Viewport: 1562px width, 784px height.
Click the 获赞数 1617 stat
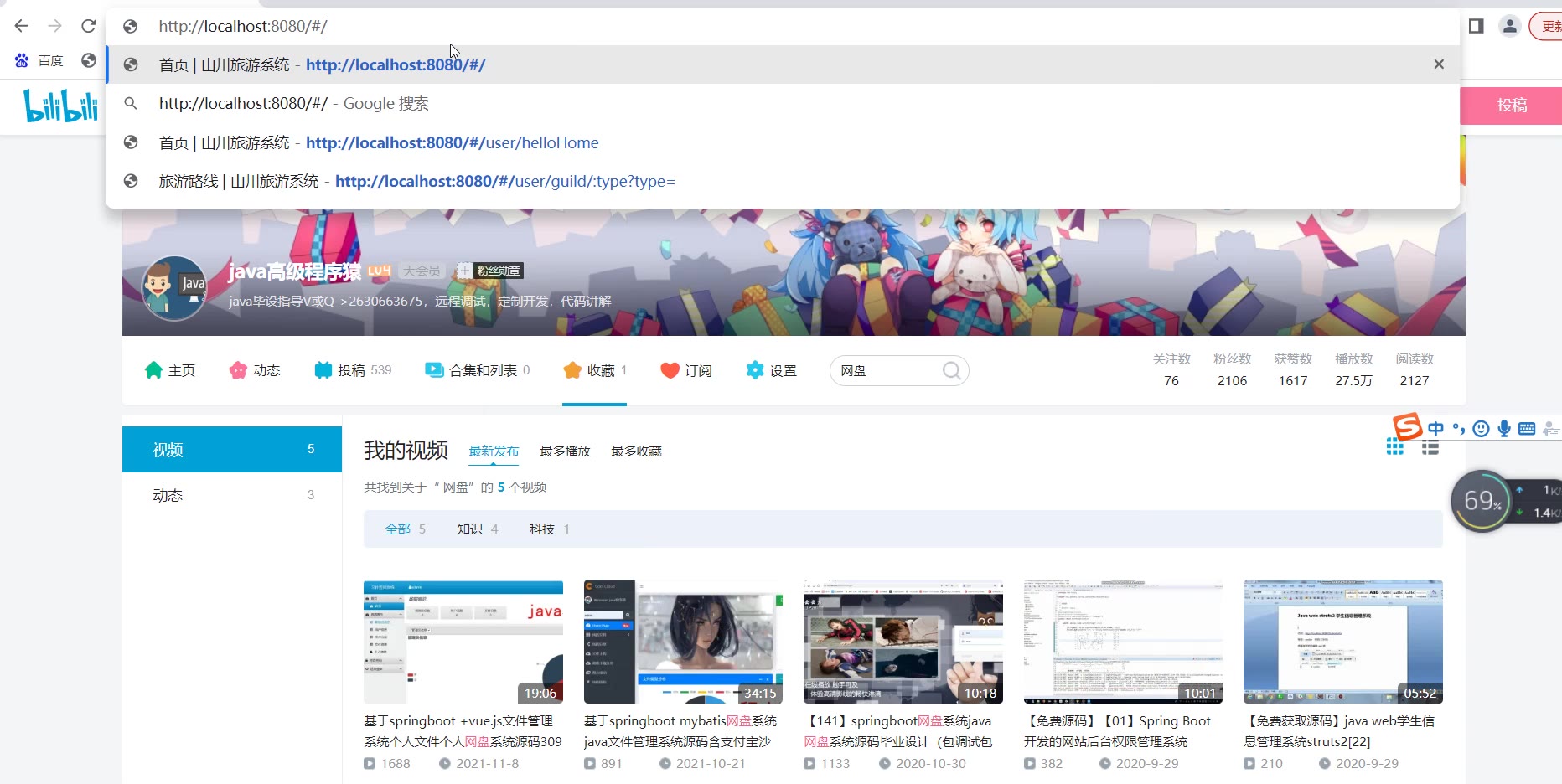[1293, 369]
